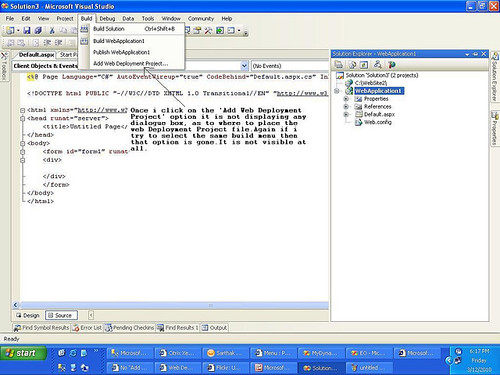Click the Properties vertical side tab
The width and height of the screenshot is (500, 375).
point(495,128)
